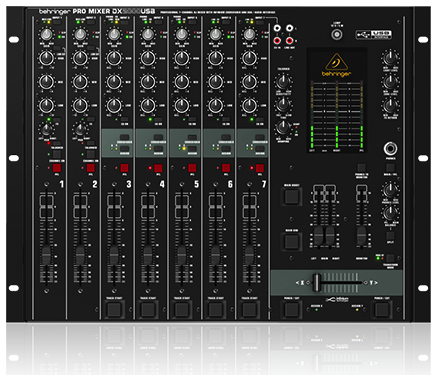Push the Track Start button under channel 4
The width and height of the screenshot is (436, 375).
pos(148,309)
